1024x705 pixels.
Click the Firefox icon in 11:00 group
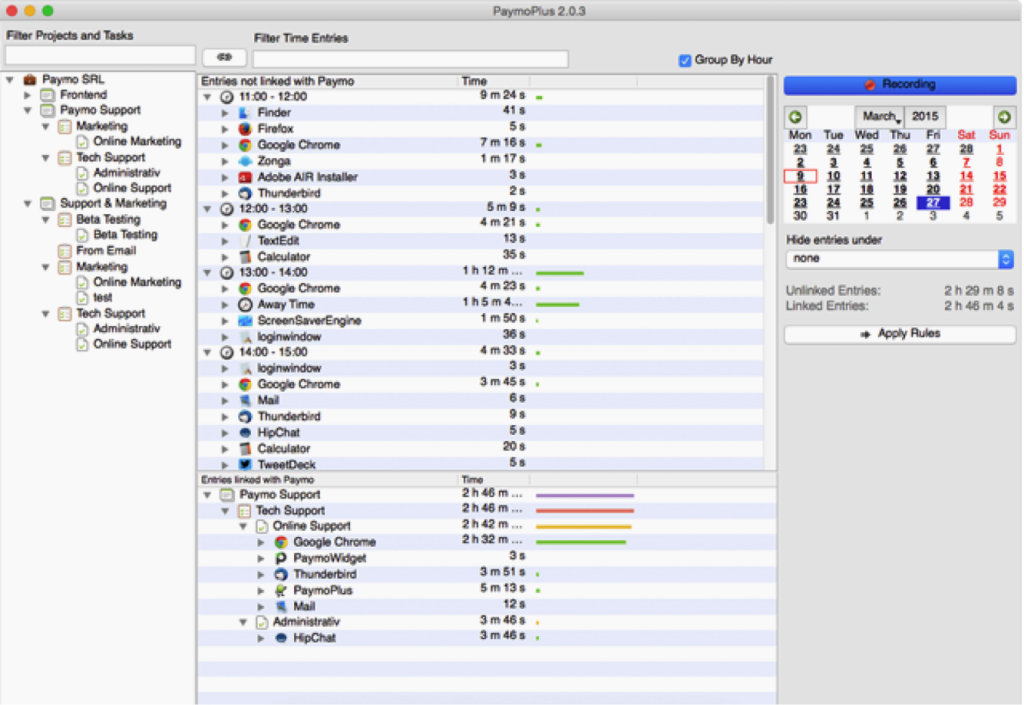[245, 129]
